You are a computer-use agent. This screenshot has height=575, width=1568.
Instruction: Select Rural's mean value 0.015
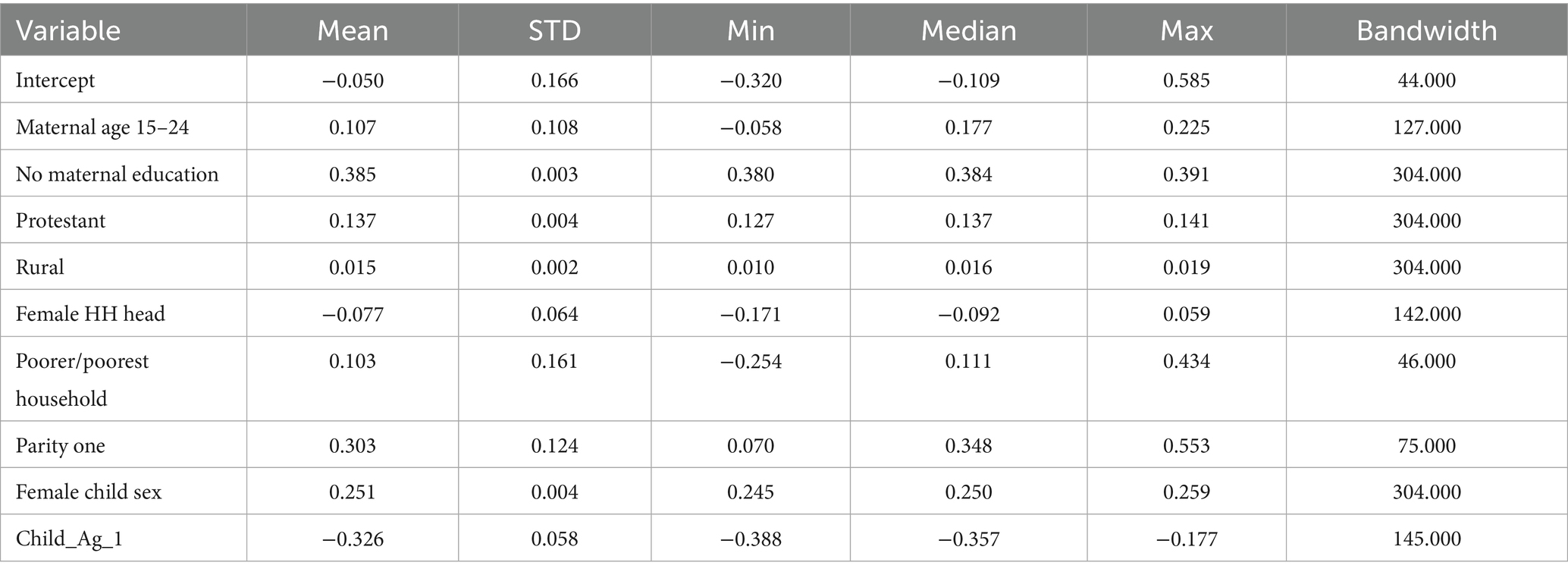[x=353, y=267]
